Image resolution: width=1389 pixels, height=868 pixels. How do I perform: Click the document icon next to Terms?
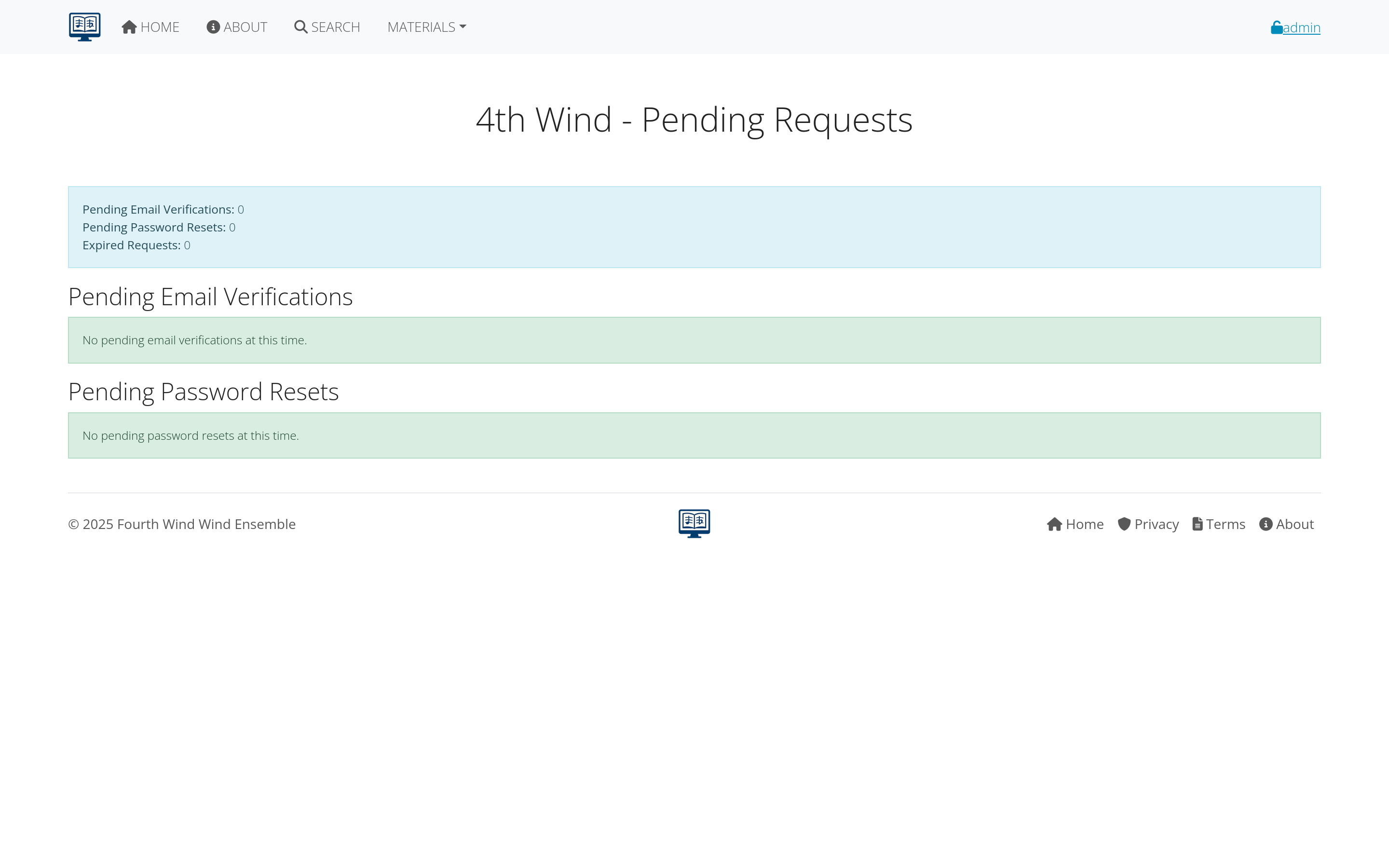pyautogui.click(x=1198, y=524)
